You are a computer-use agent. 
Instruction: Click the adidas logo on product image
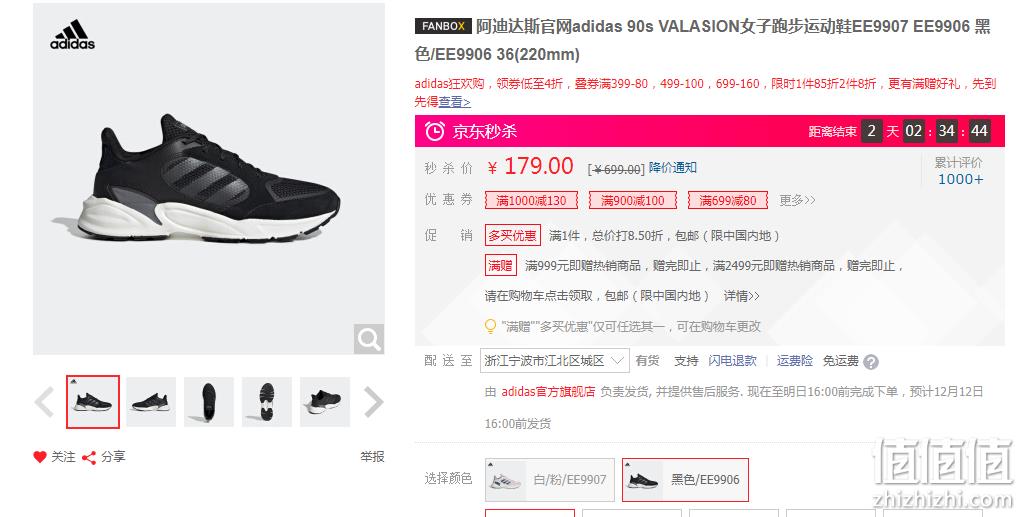(72, 35)
